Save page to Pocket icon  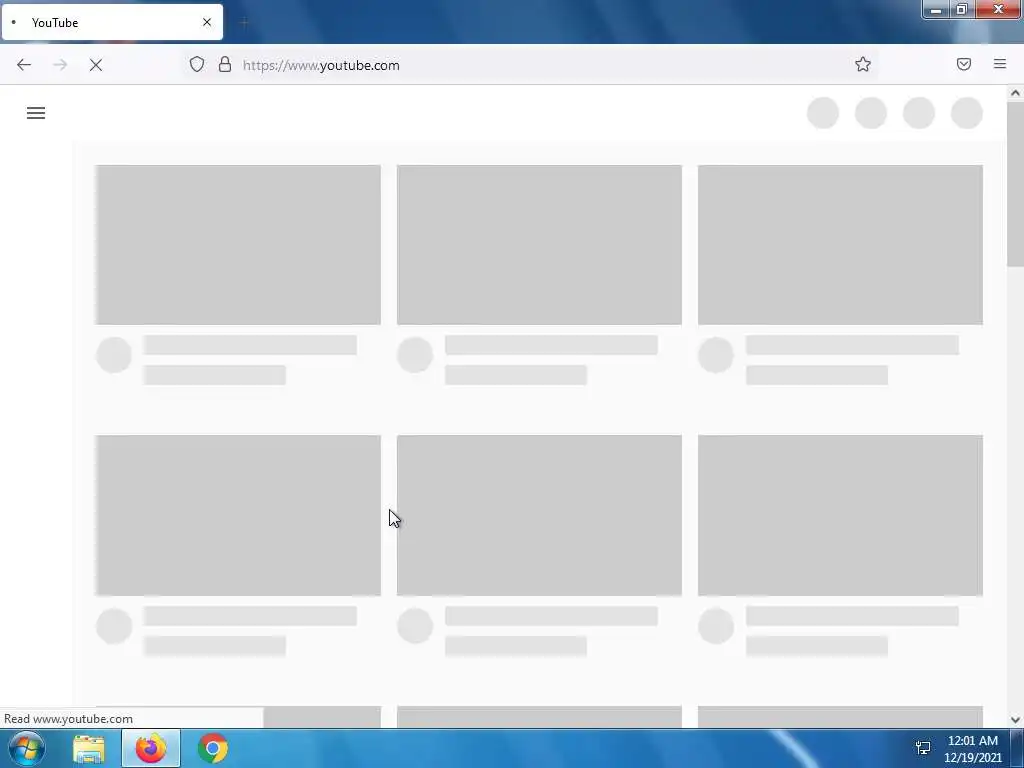(964, 64)
